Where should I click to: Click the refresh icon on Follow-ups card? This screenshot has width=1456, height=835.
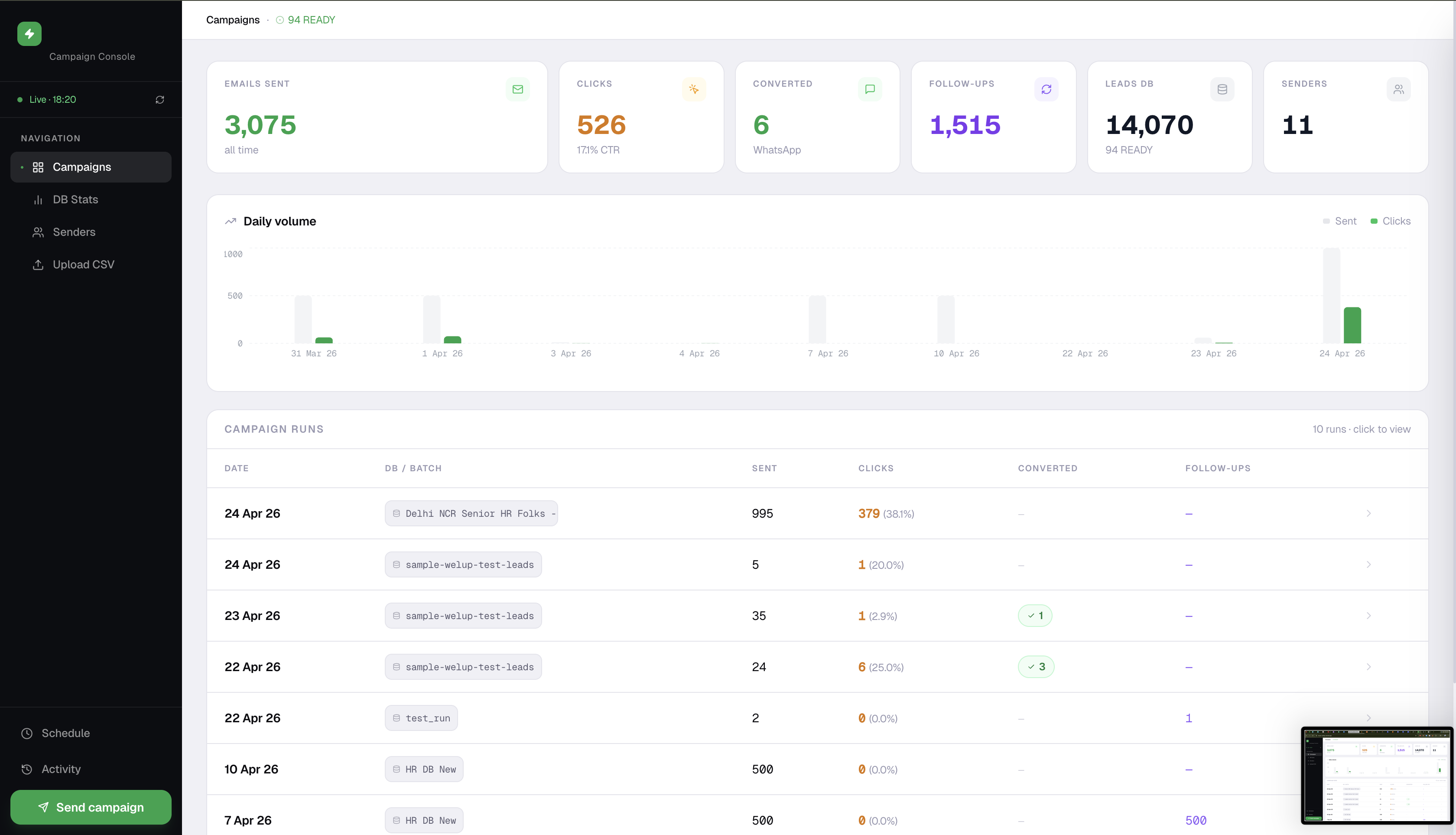point(1046,89)
